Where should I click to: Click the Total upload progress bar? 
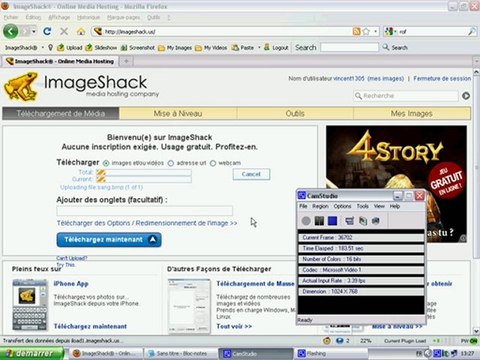tap(144, 172)
